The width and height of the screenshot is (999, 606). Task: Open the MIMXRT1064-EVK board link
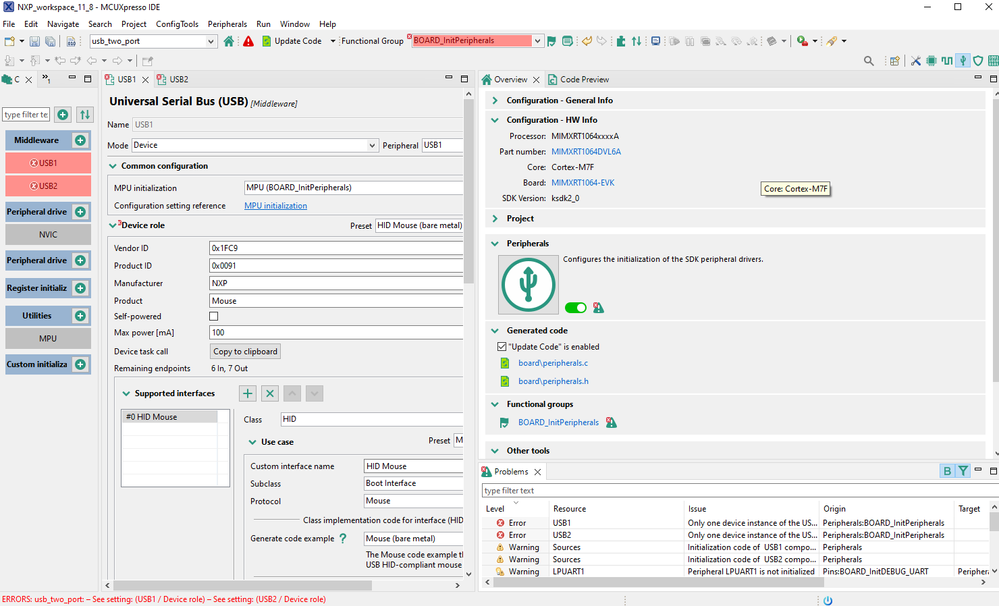coord(583,183)
